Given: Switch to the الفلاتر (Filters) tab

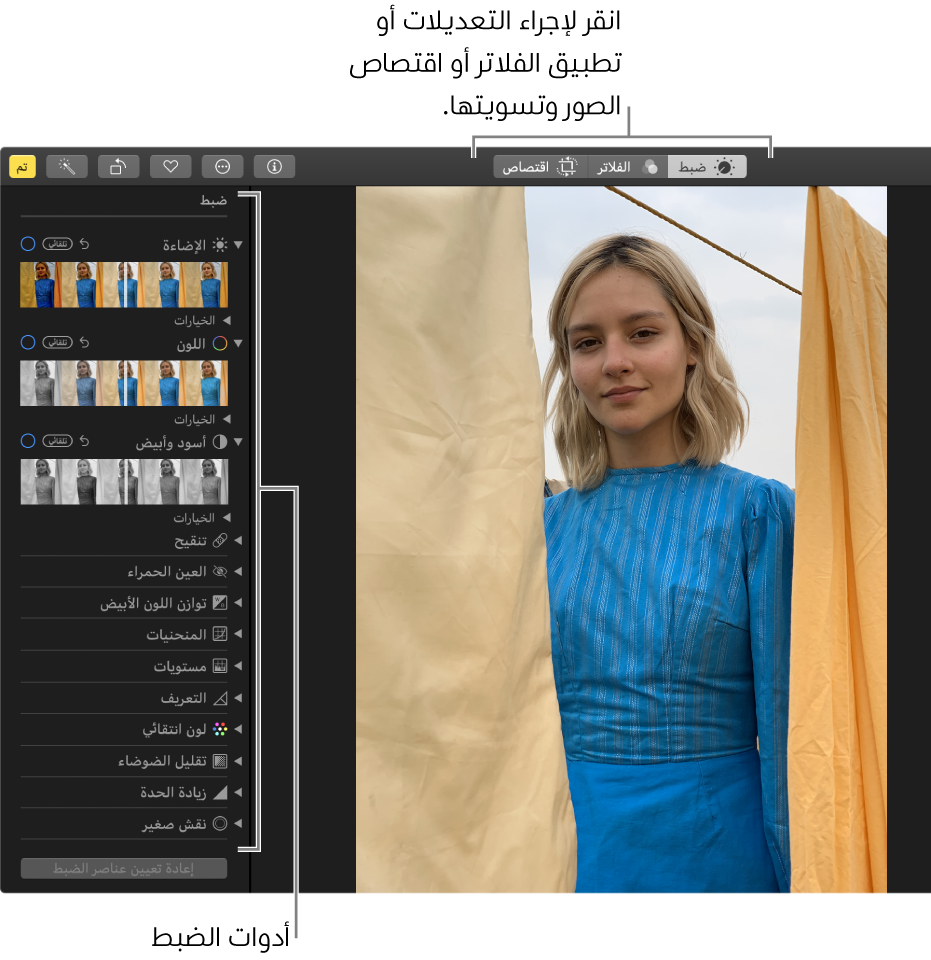Looking at the screenshot, I should pyautogui.click(x=627, y=167).
